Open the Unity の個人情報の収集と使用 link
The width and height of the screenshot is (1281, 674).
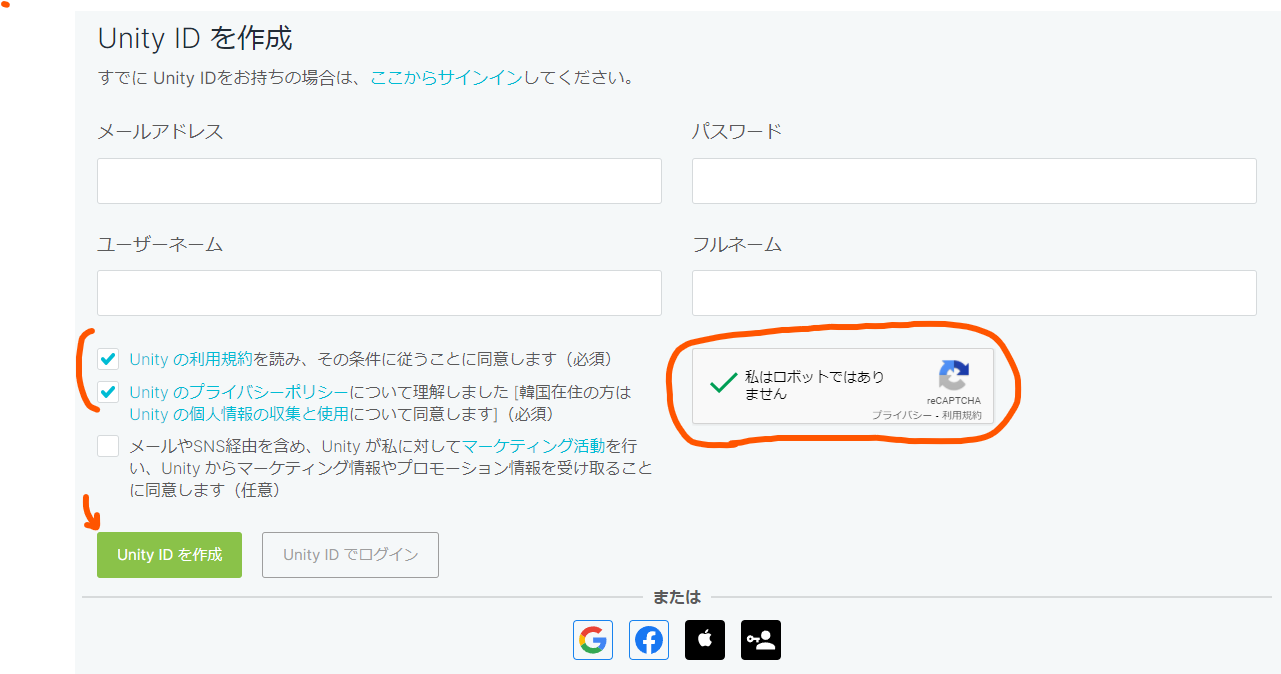(239, 413)
